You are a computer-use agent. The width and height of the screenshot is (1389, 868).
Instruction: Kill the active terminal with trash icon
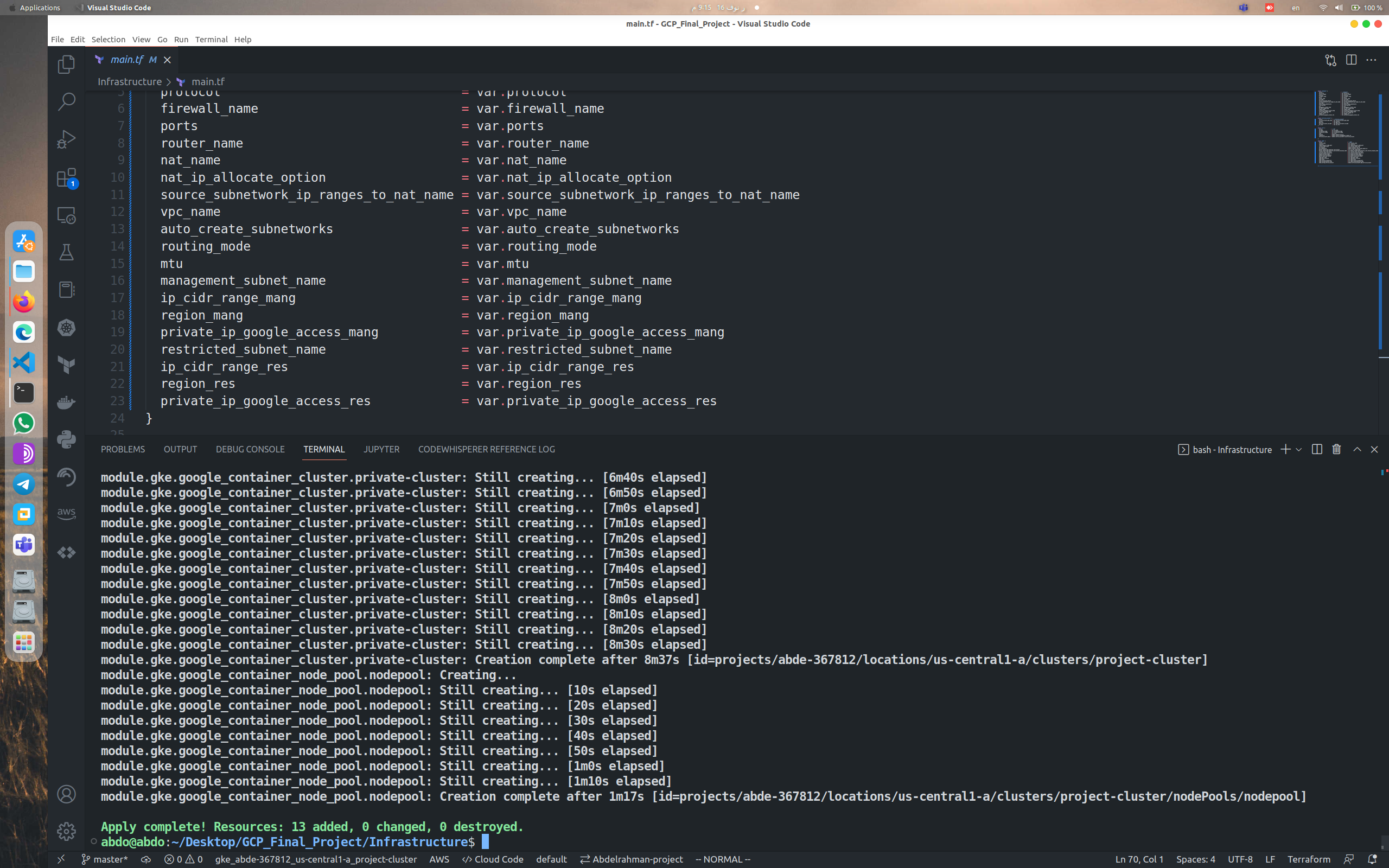pos(1336,450)
